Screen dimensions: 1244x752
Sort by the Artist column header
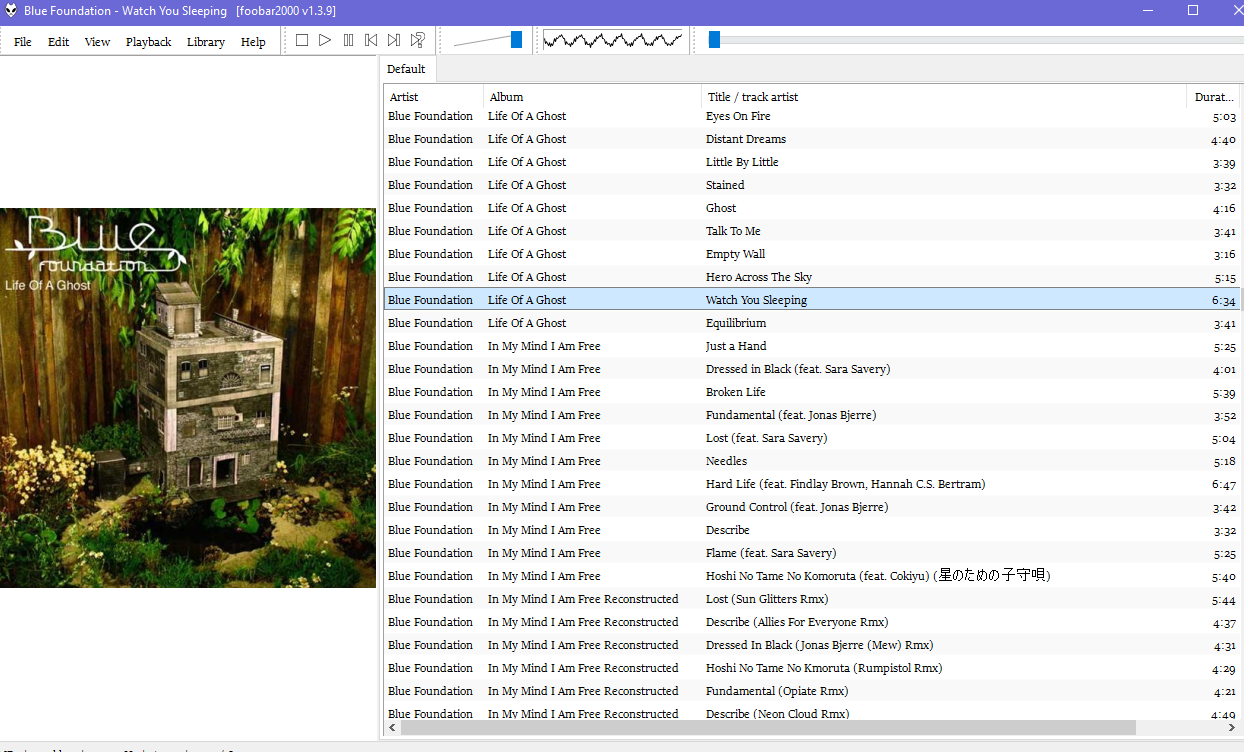click(x=434, y=97)
